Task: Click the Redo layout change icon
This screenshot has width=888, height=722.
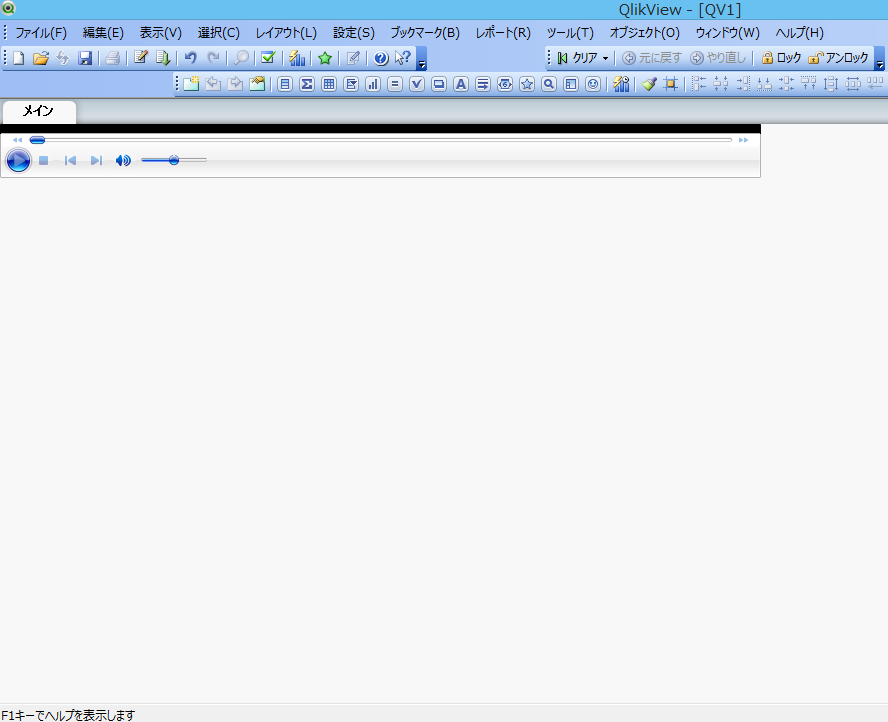Action: tap(213, 58)
